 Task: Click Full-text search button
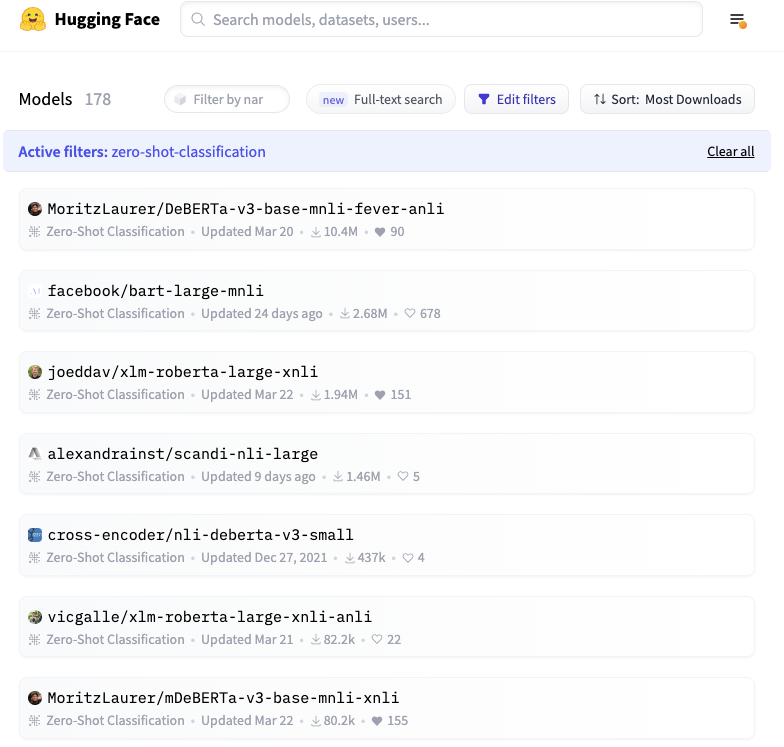(x=381, y=99)
